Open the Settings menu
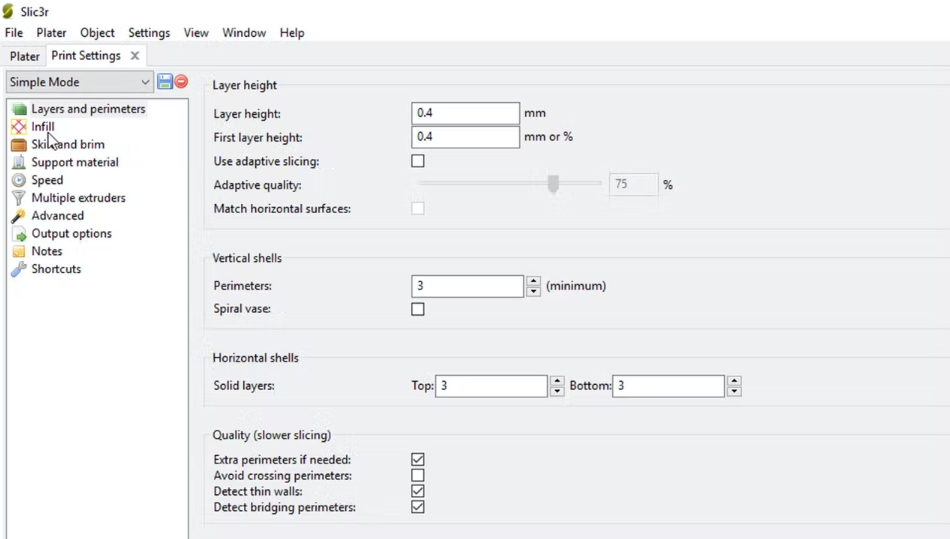Image resolution: width=950 pixels, height=539 pixels. [149, 33]
